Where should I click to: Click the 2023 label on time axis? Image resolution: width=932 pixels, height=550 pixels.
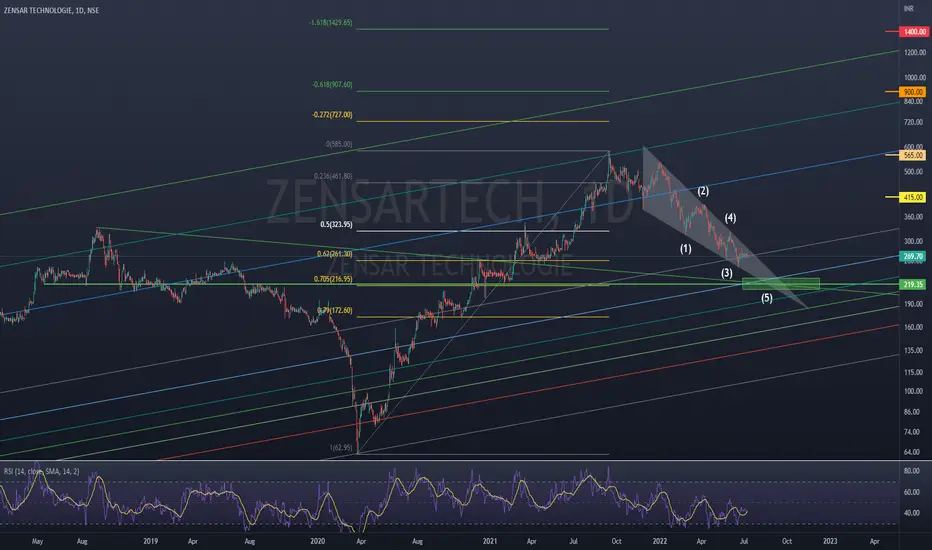(x=830, y=542)
